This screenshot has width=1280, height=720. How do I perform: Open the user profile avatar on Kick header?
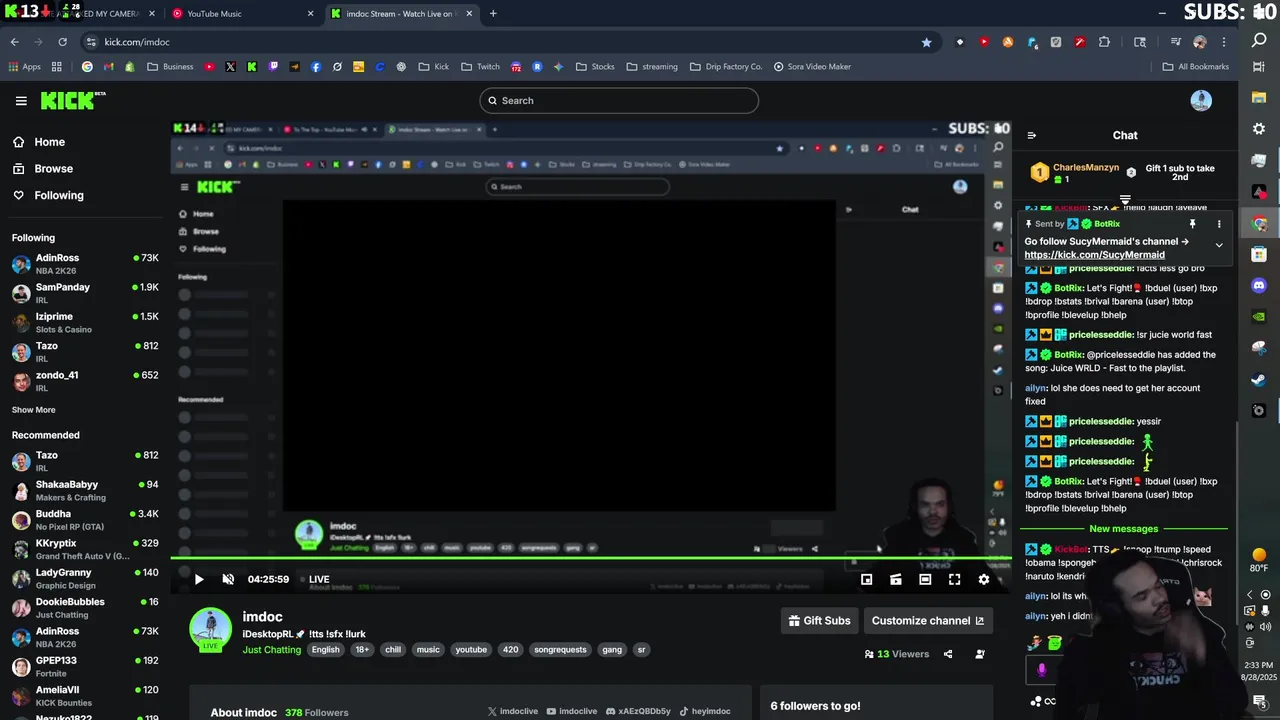pyautogui.click(x=1201, y=100)
